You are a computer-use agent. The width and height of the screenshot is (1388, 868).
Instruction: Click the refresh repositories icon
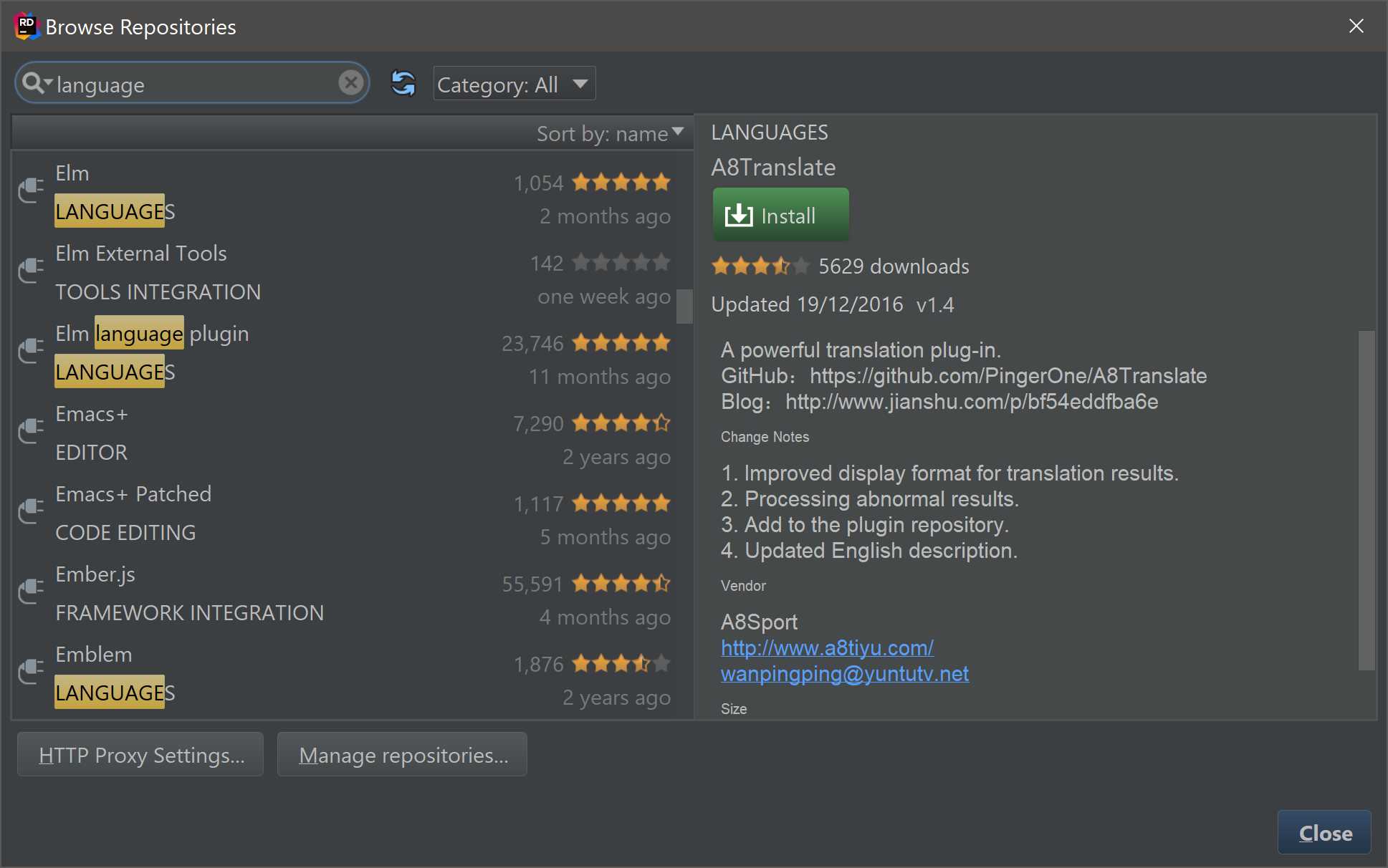point(403,84)
